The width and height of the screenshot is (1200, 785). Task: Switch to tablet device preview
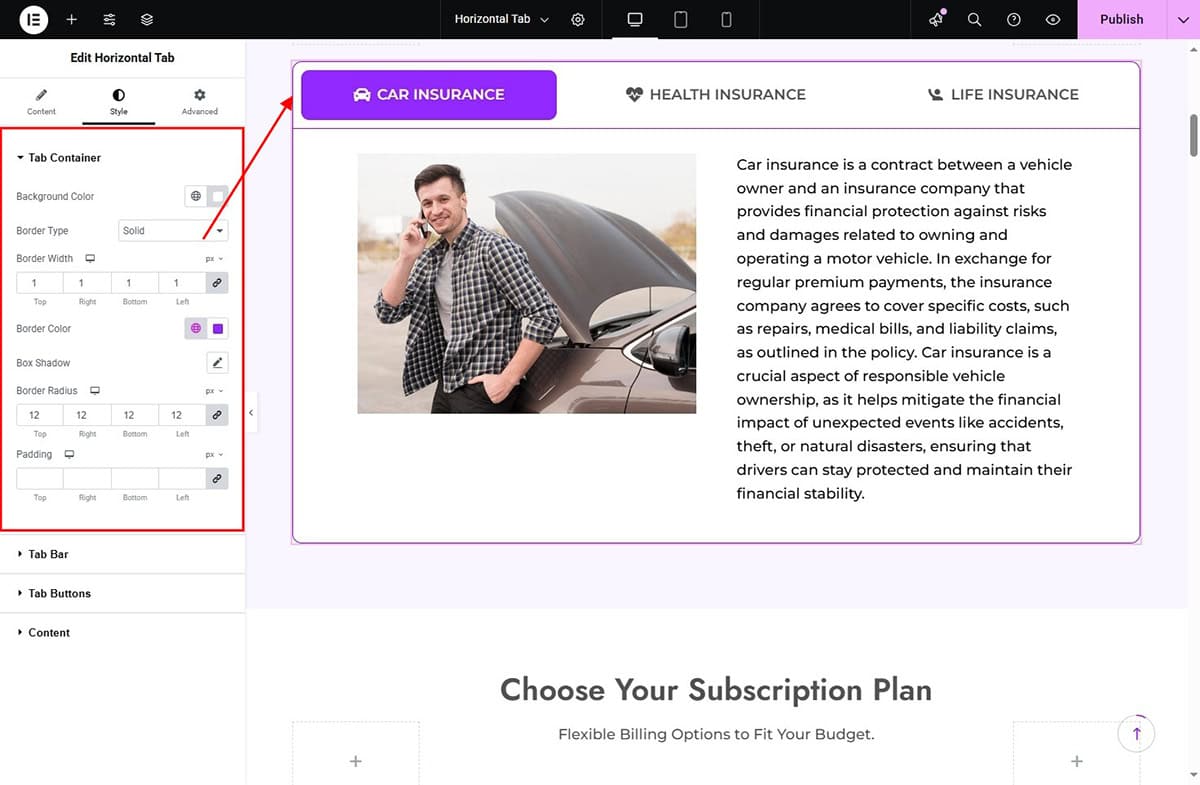pos(680,19)
